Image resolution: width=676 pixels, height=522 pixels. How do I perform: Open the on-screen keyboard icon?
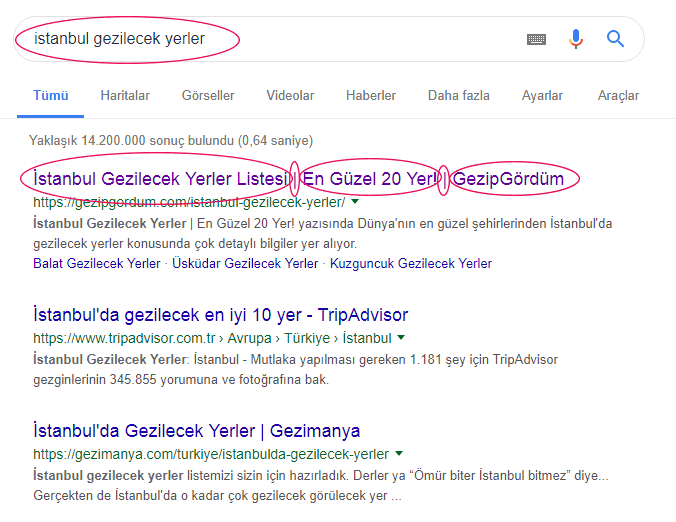click(x=536, y=39)
